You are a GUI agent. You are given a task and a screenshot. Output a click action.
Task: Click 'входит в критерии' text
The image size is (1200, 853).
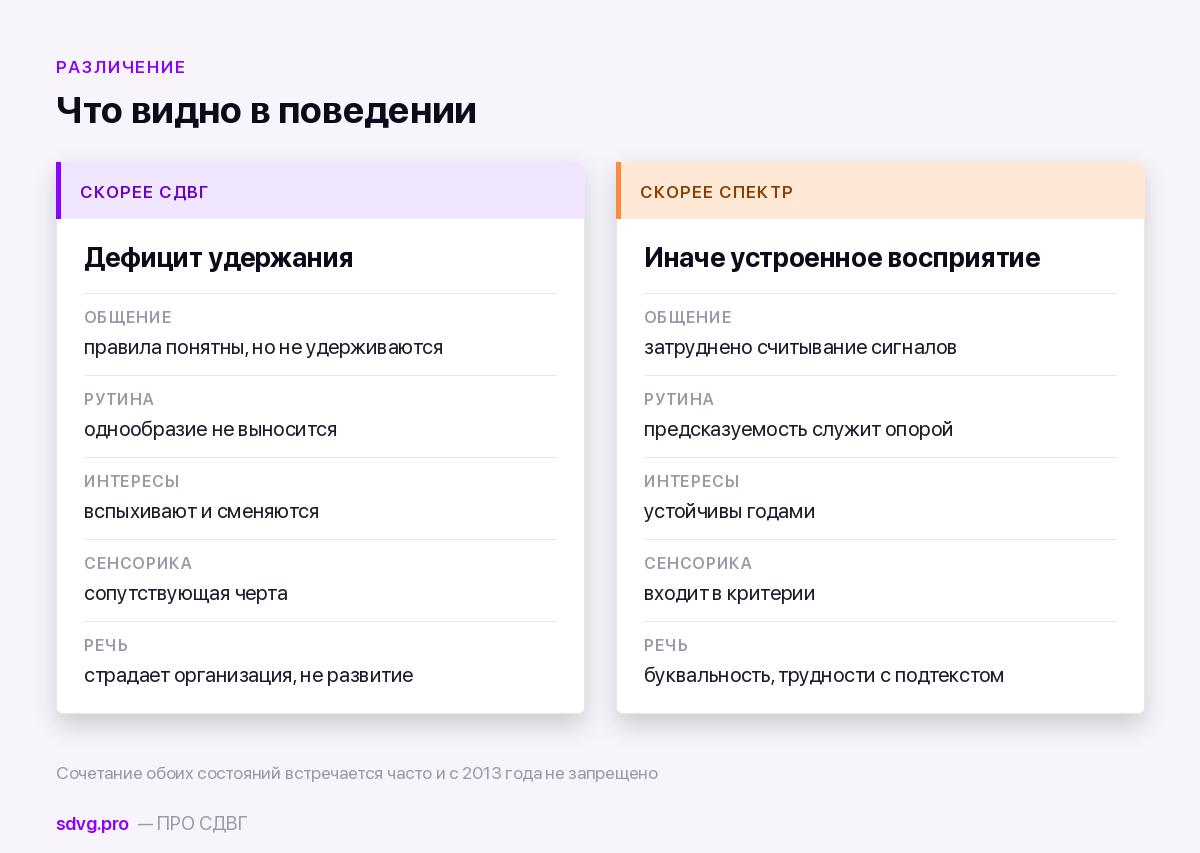[x=729, y=594]
